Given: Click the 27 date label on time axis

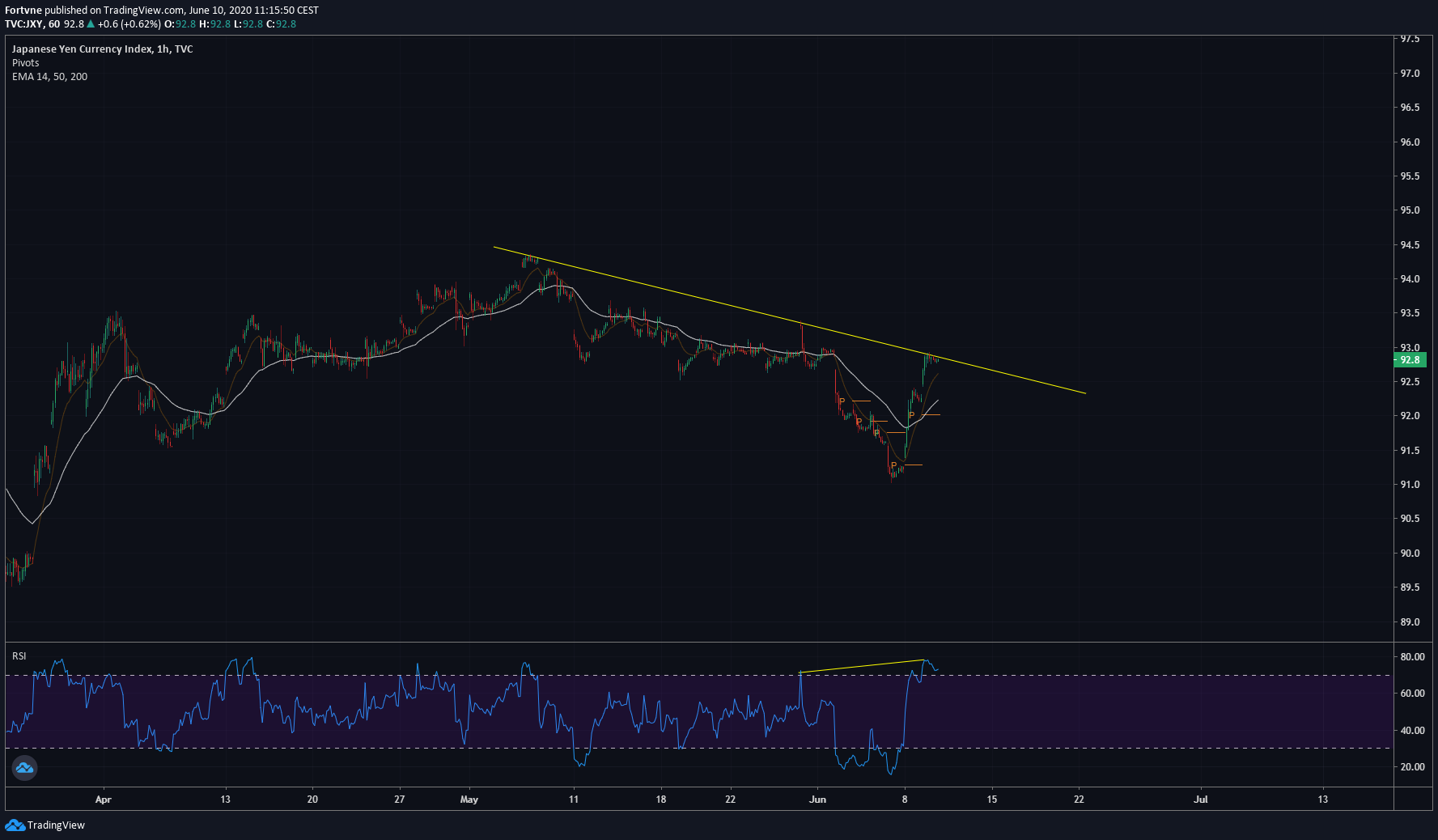Looking at the screenshot, I should [399, 800].
